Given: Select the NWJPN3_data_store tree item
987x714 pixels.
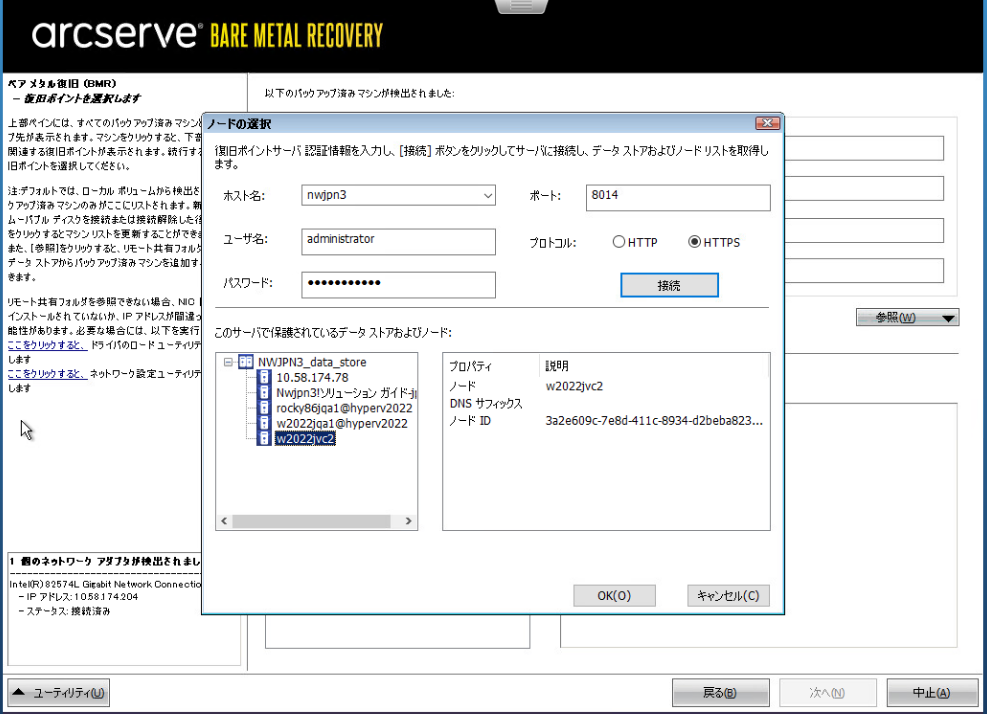Looking at the screenshot, I should coord(312,362).
